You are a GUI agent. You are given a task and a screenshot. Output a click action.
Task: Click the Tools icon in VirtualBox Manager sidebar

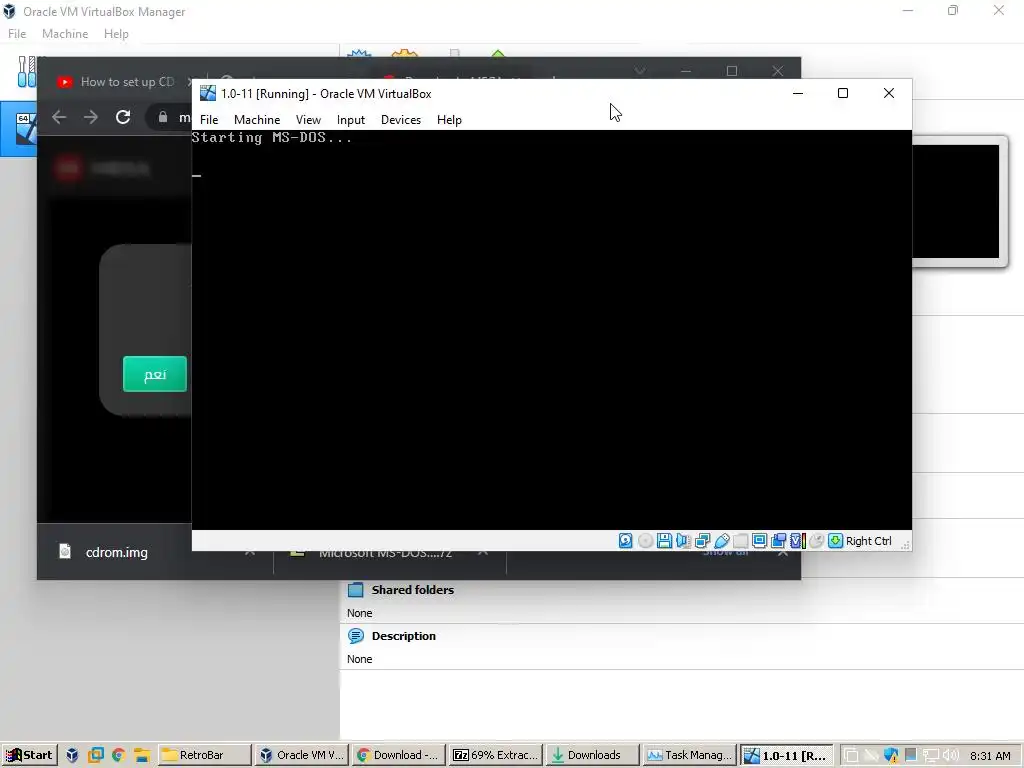(x=27, y=71)
